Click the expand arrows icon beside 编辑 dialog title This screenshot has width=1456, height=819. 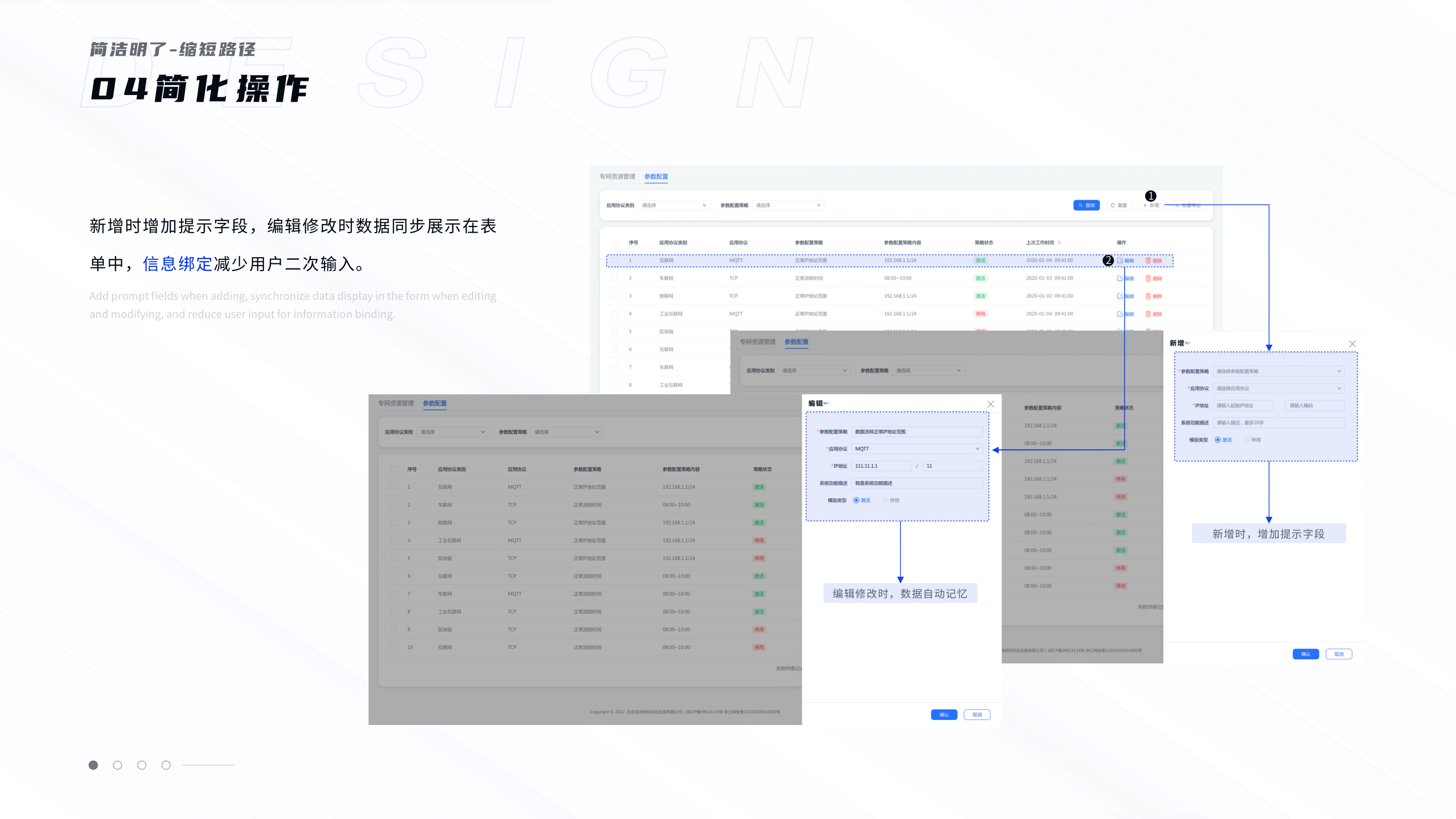click(x=827, y=403)
